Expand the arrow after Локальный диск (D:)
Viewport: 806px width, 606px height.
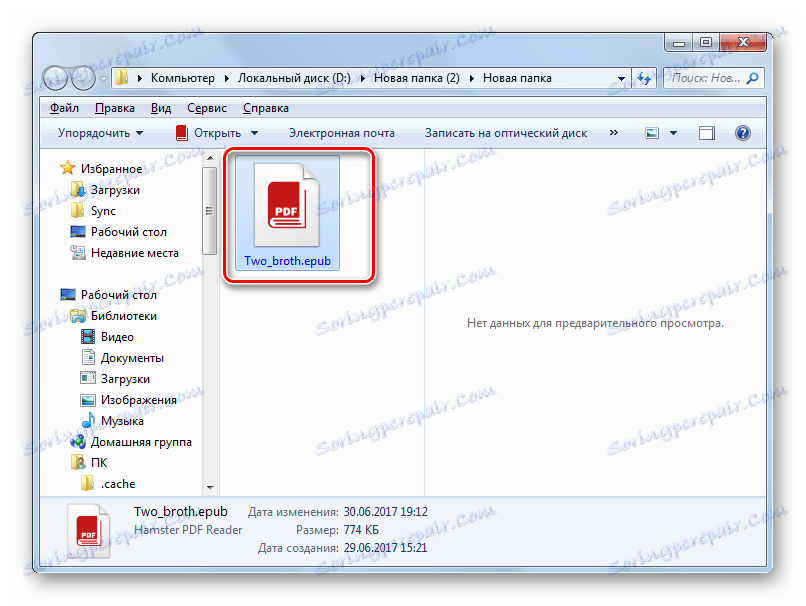(363, 79)
